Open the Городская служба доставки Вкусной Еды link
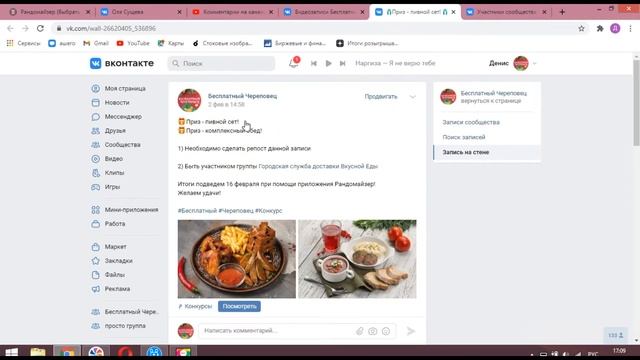 tap(318, 166)
